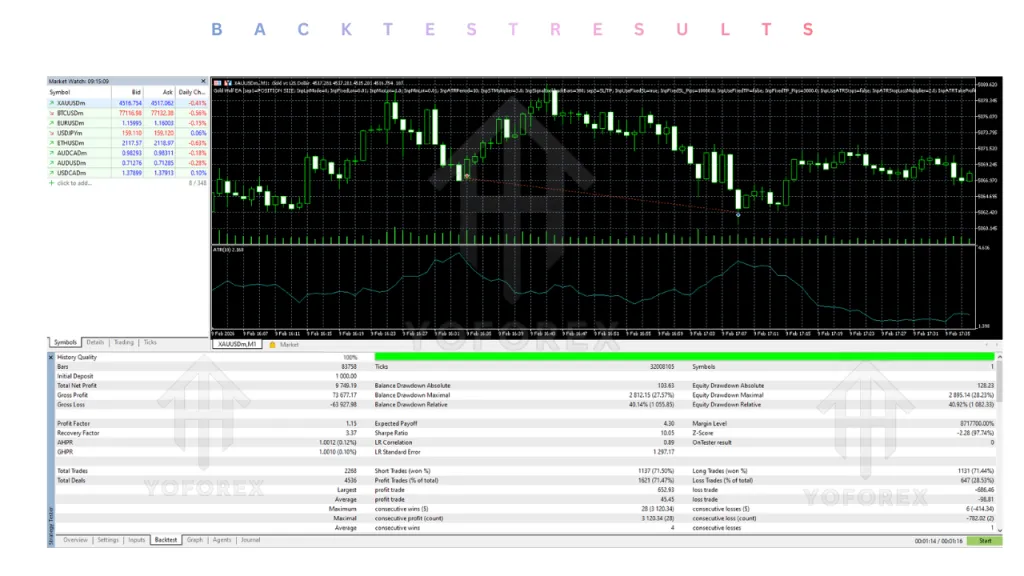Click the green History Quality progress bar
Viewport: 1024px width, 576px height.
[x=684, y=357]
